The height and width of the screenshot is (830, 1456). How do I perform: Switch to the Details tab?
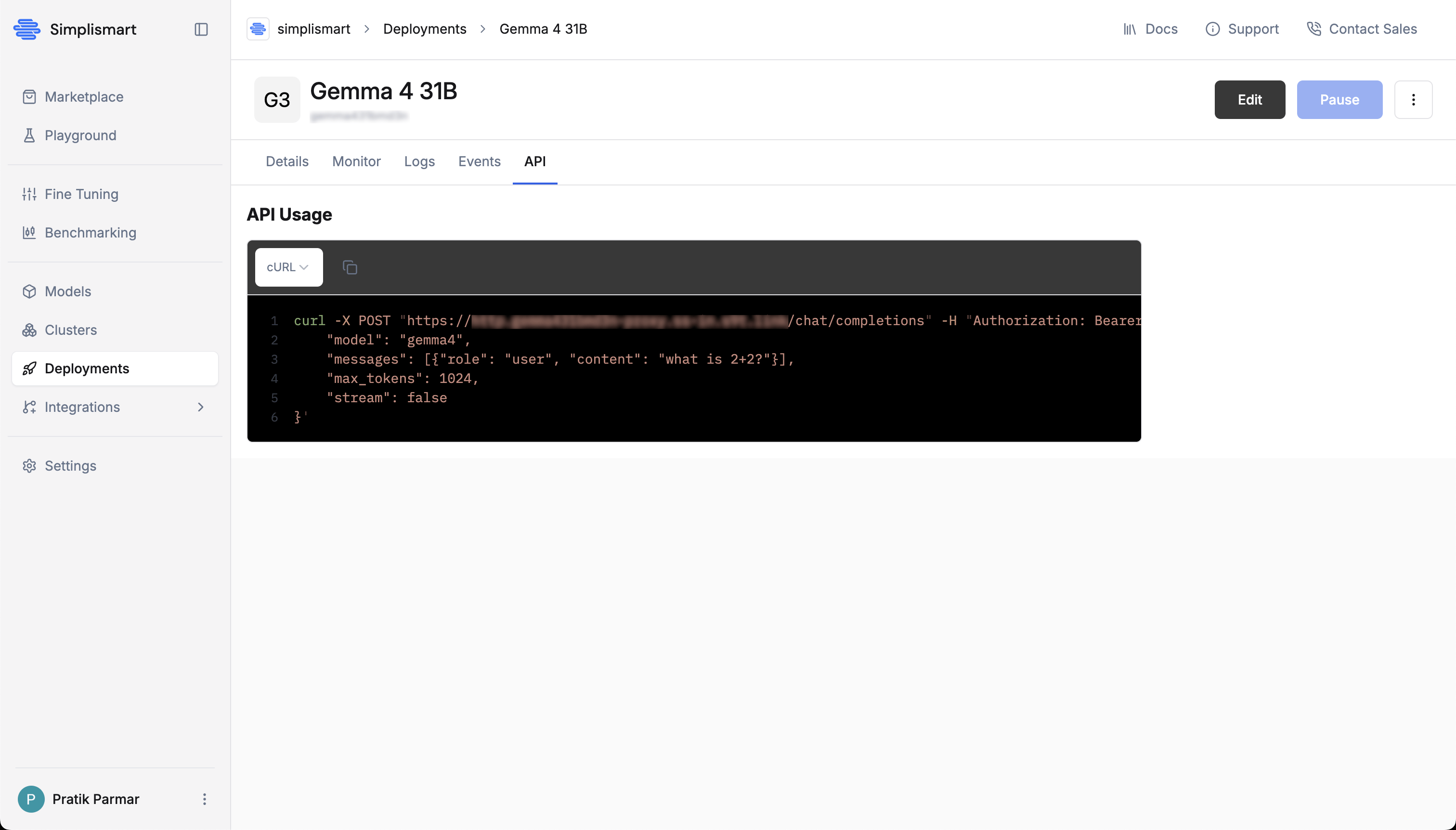coord(287,161)
